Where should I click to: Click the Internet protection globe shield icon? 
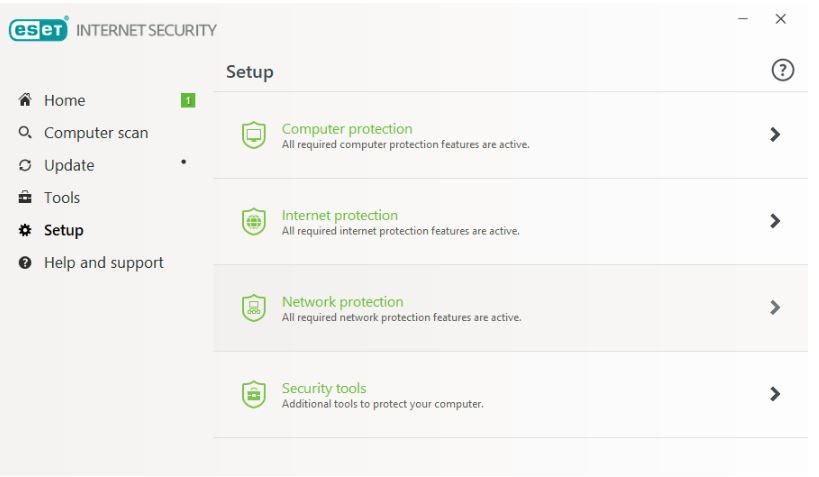254,221
